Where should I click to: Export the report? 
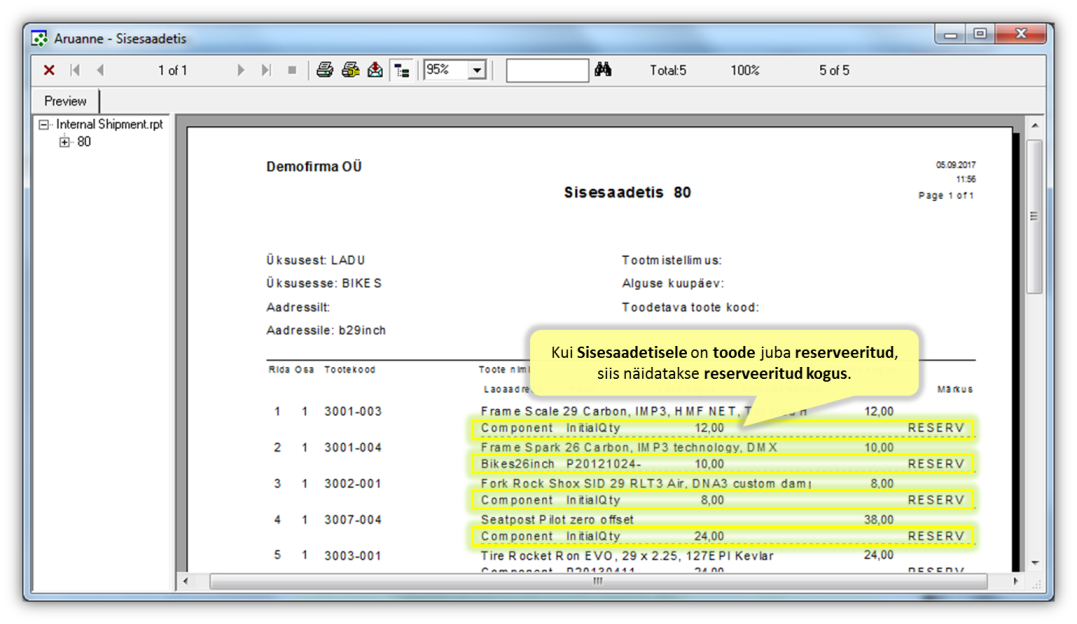(375, 70)
